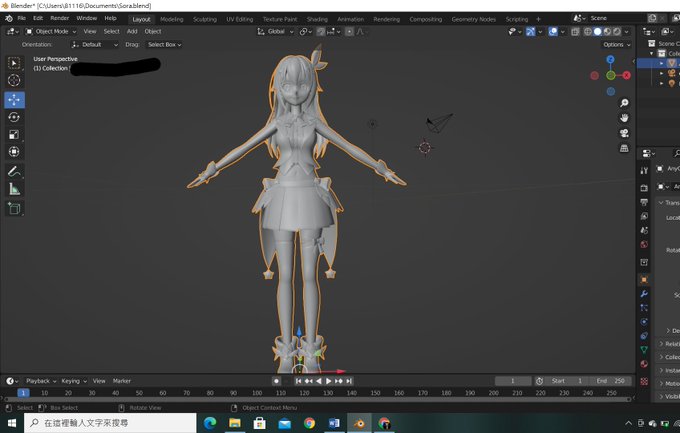Open the Drag Select Box dropdown

coord(164,45)
